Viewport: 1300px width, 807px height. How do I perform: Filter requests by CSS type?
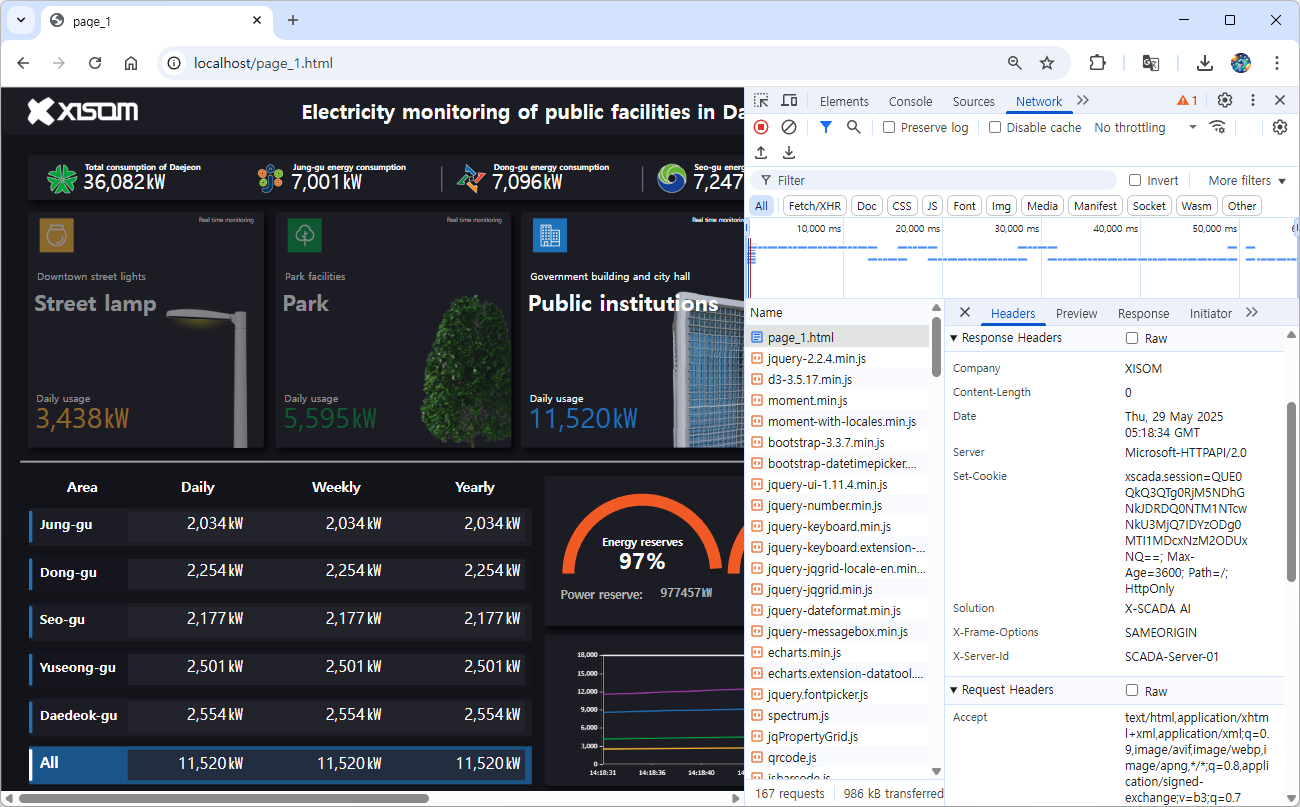click(x=902, y=206)
